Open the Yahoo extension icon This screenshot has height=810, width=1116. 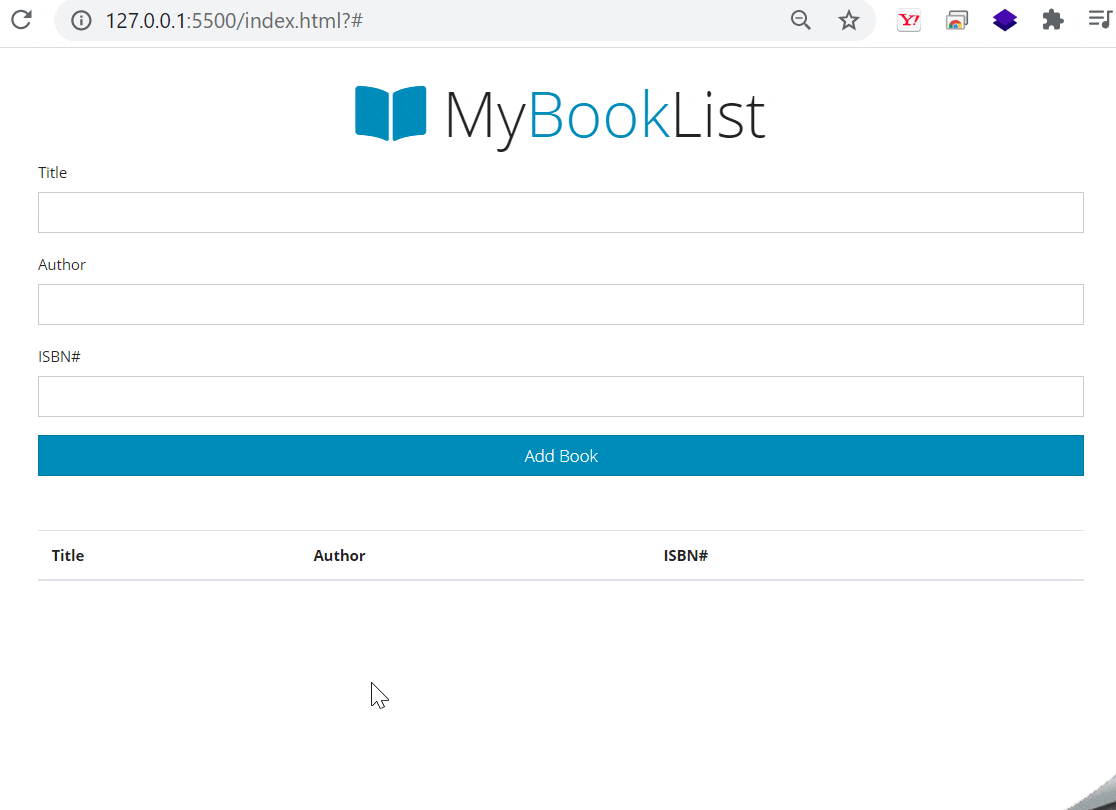909,21
